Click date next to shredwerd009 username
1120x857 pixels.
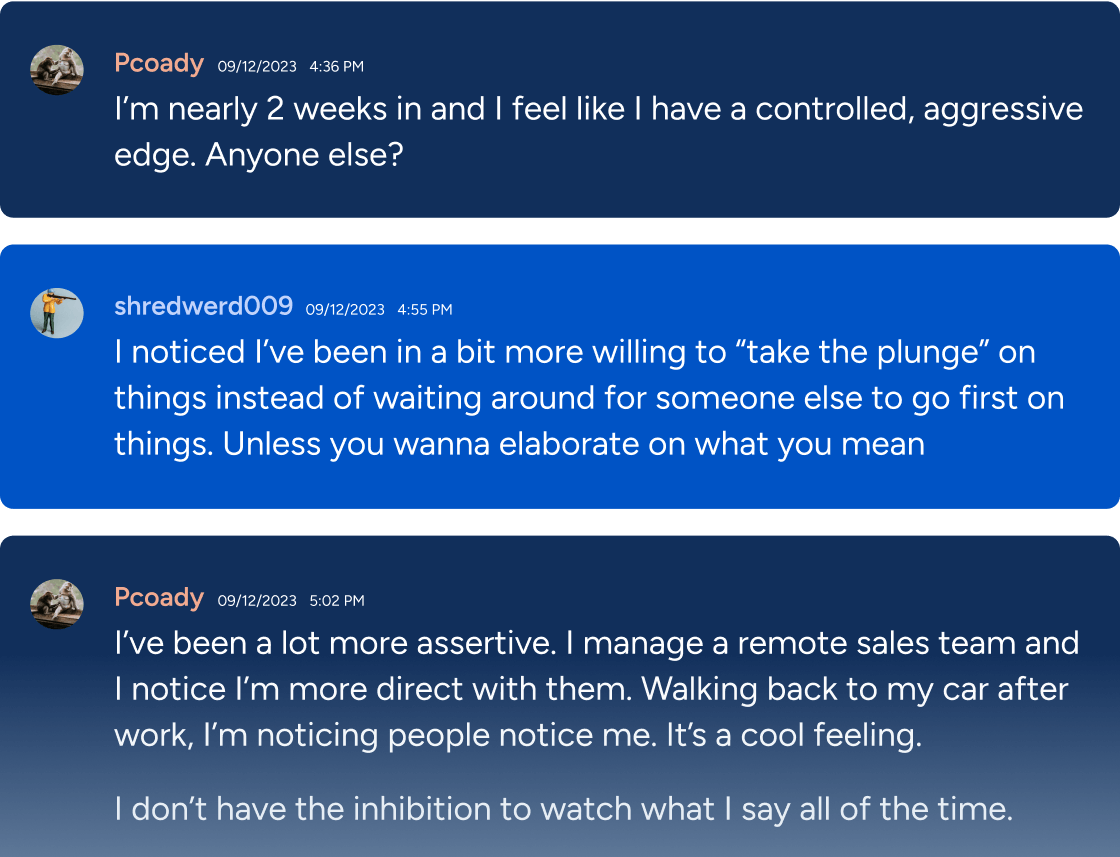click(x=345, y=310)
